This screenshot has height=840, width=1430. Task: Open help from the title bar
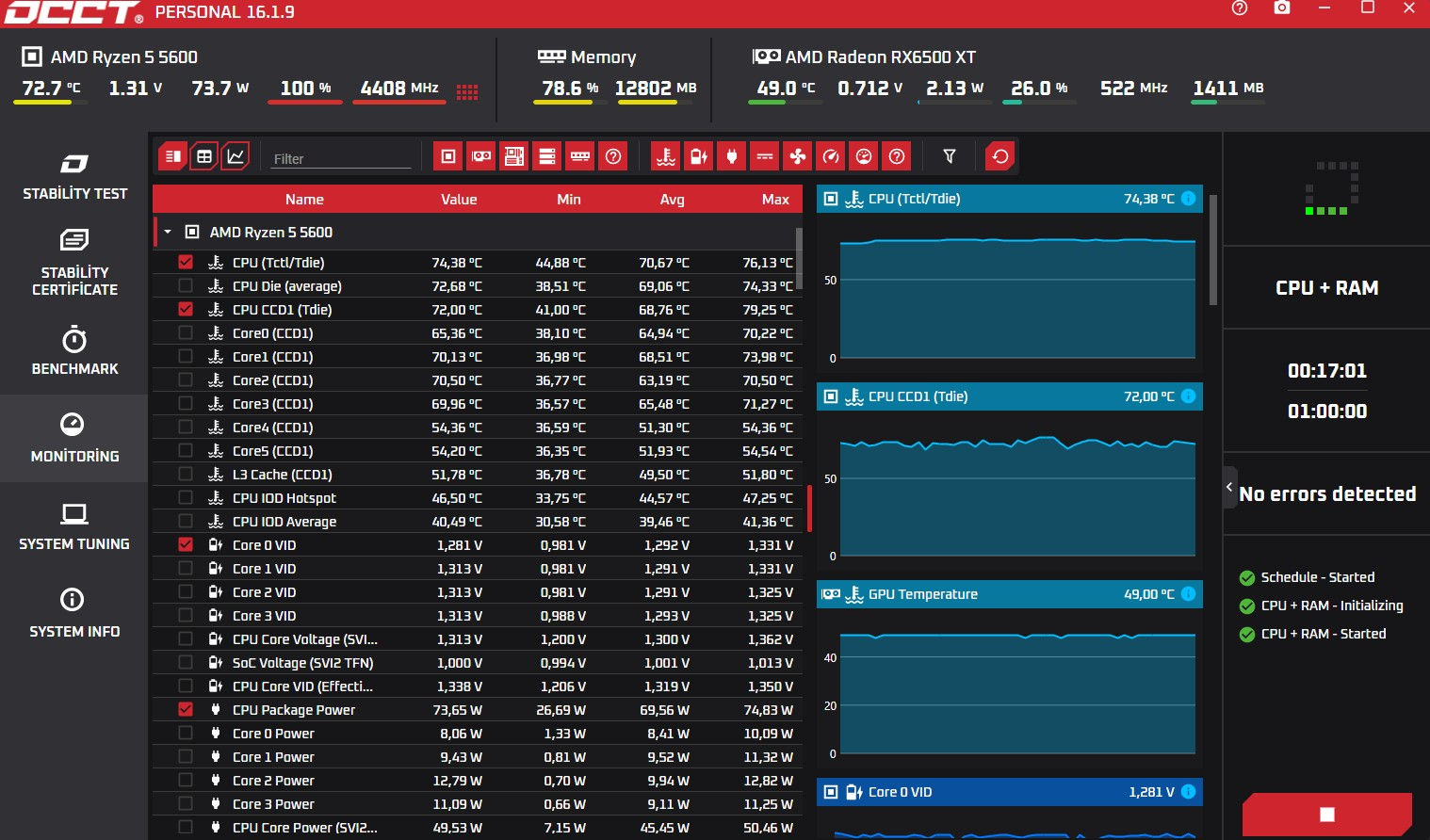point(1240,8)
